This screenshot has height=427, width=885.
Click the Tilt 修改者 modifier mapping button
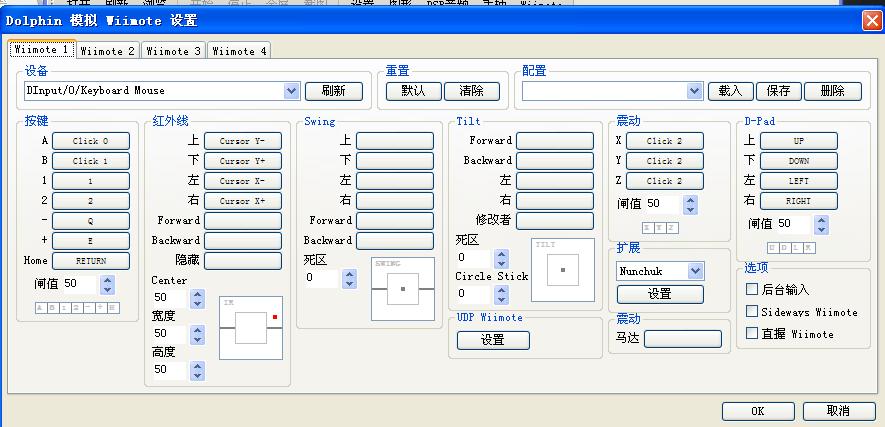[555, 221]
